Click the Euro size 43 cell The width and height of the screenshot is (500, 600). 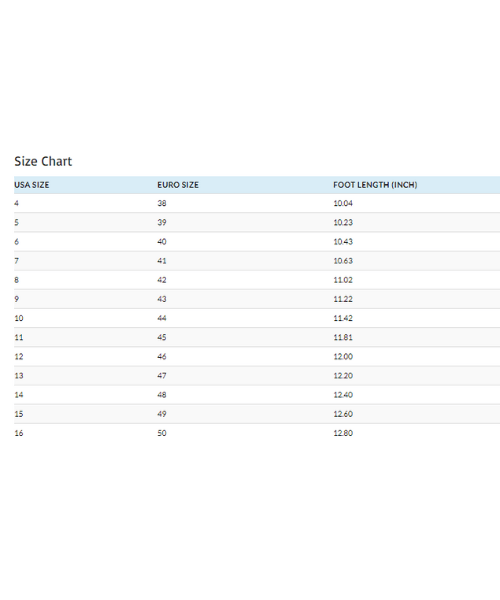(x=162, y=299)
